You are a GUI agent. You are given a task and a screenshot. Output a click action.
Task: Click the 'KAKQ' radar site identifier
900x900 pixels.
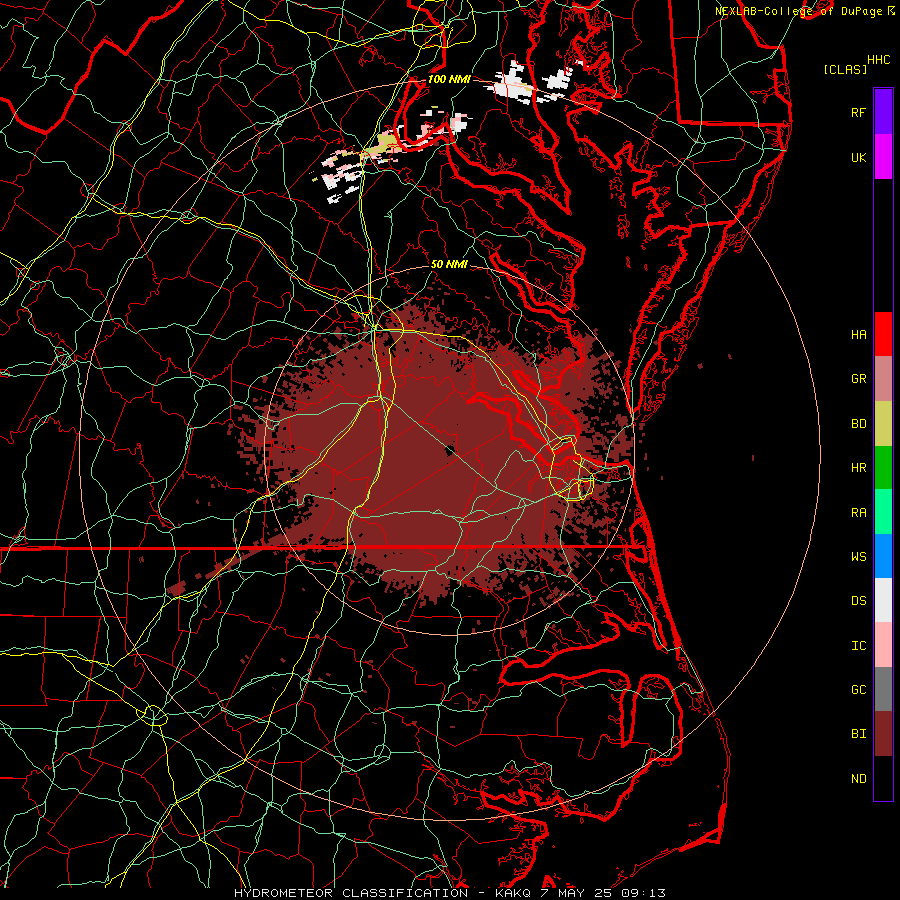(513, 893)
